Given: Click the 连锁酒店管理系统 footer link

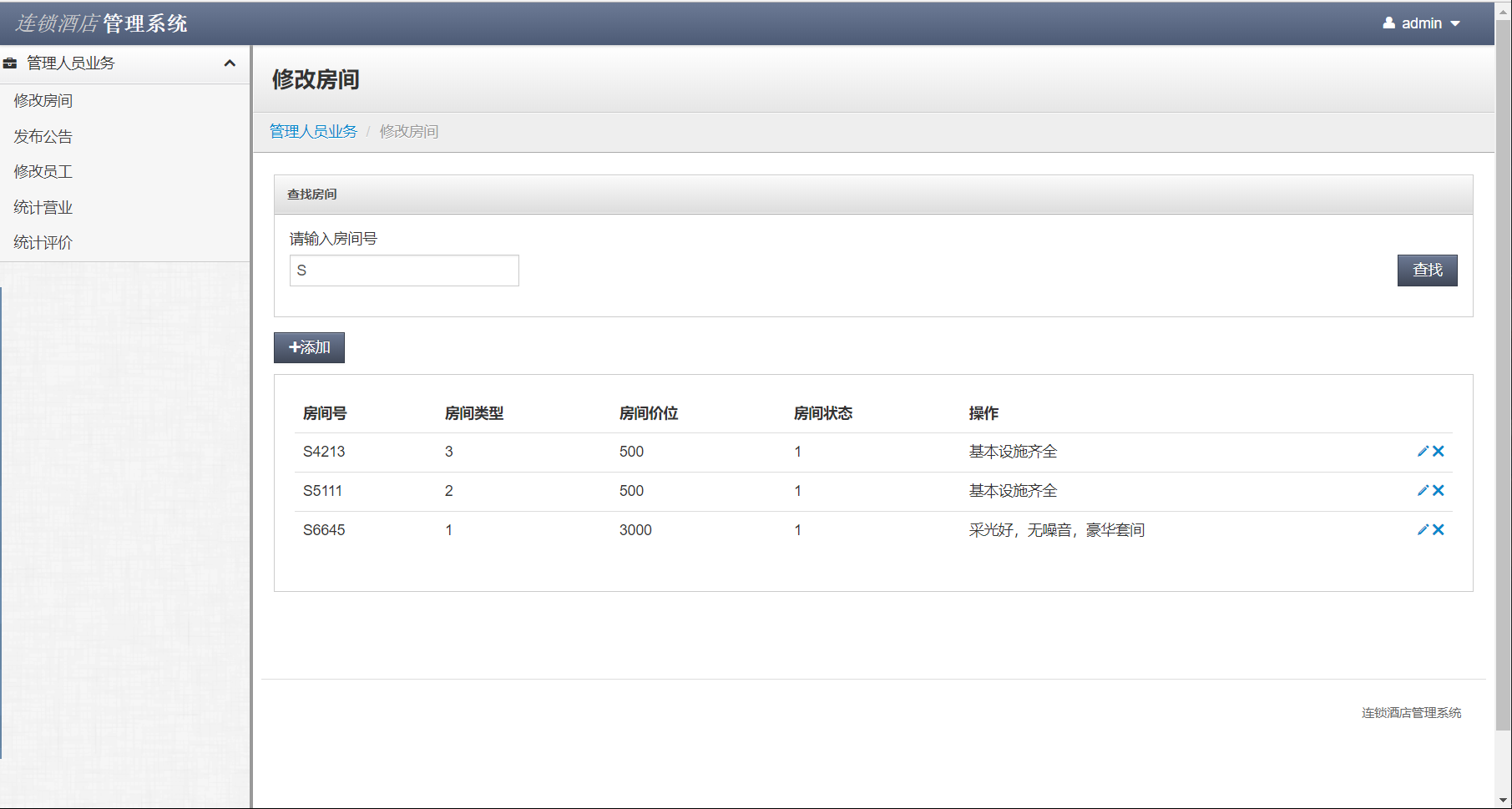Looking at the screenshot, I should click(1410, 712).
